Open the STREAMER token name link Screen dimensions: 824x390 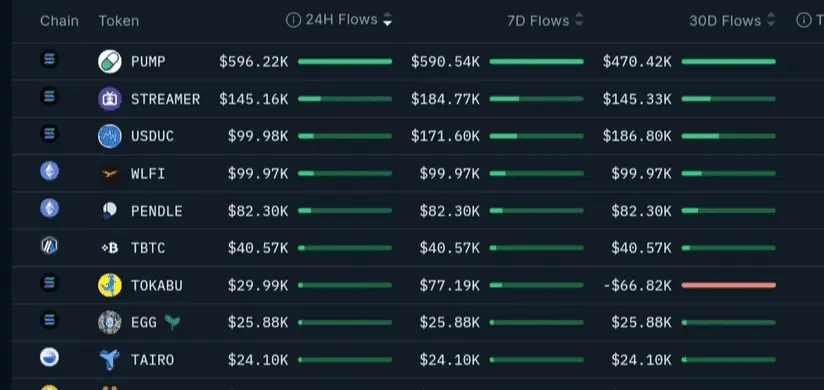pyautogui.click(x=166, y=99)
